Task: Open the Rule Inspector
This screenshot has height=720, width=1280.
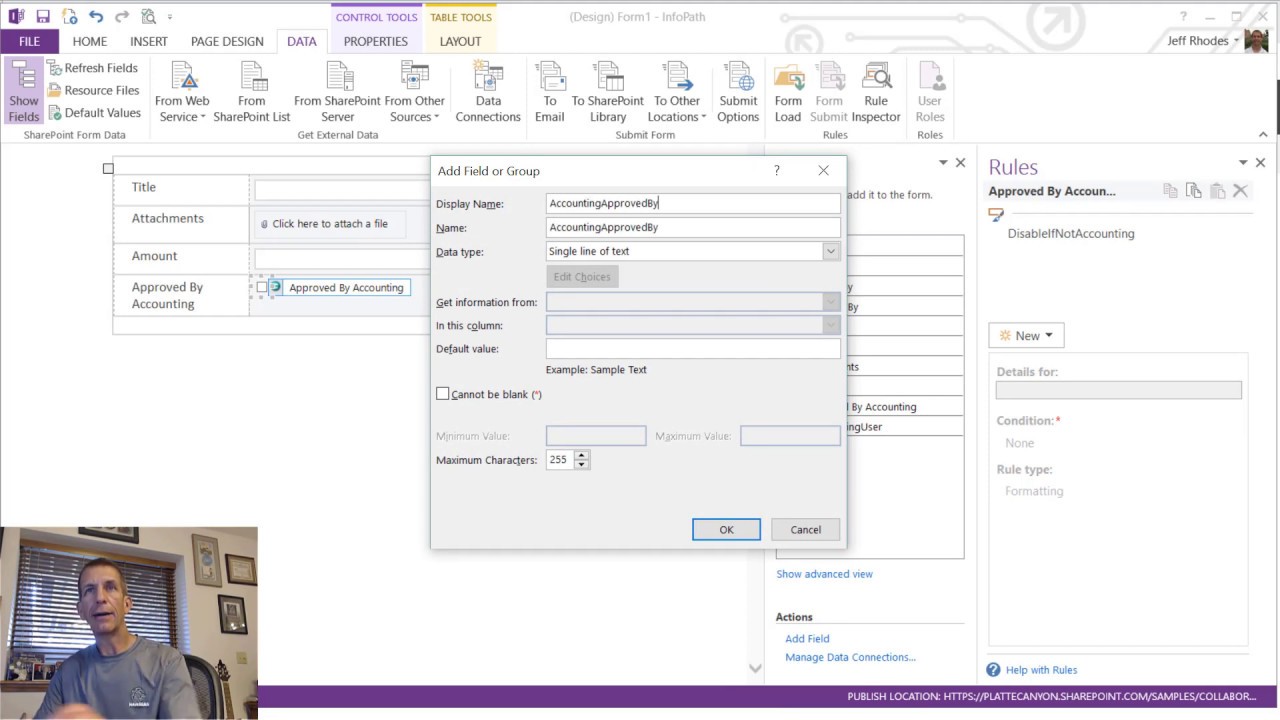Action: click(x=876, y=92)
